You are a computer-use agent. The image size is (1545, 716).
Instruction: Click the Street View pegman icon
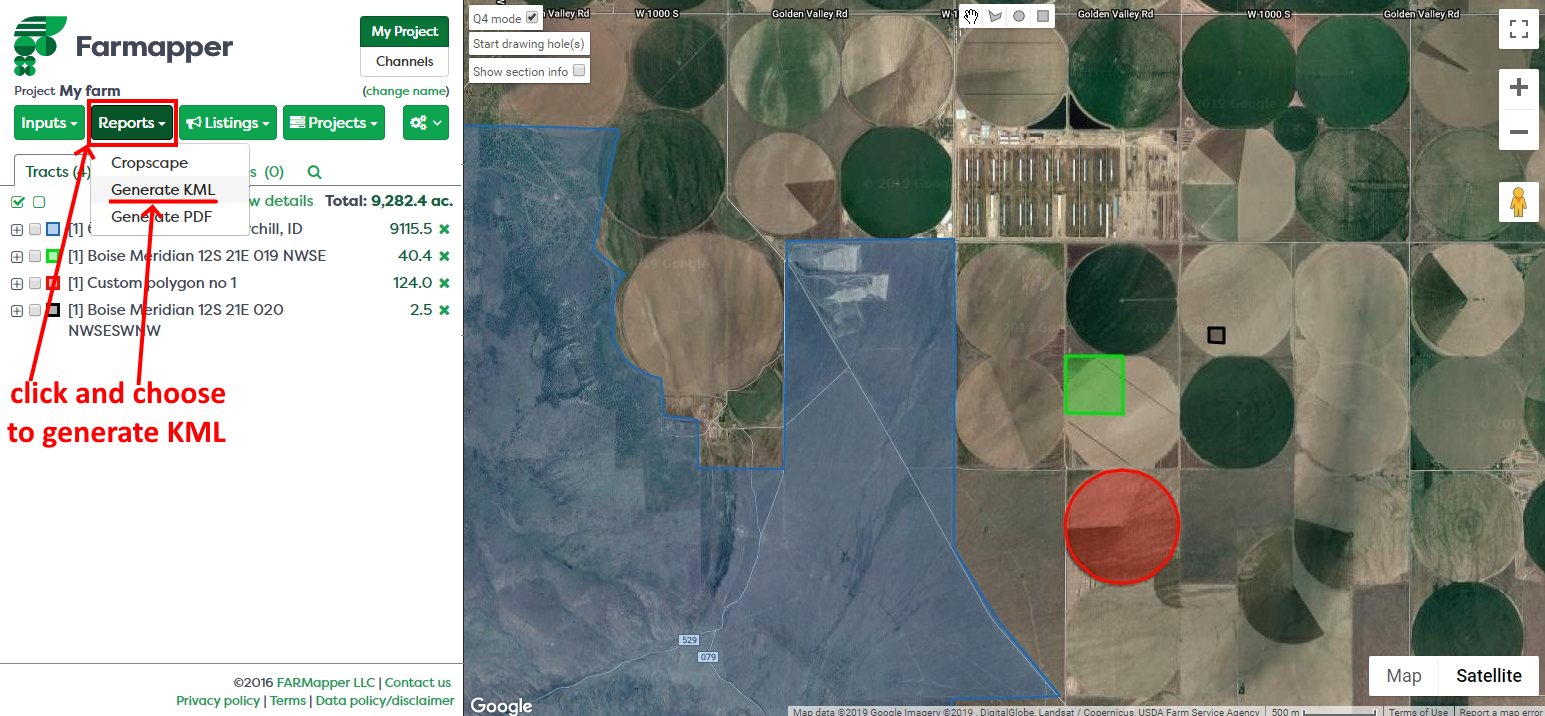[1518, 202]
